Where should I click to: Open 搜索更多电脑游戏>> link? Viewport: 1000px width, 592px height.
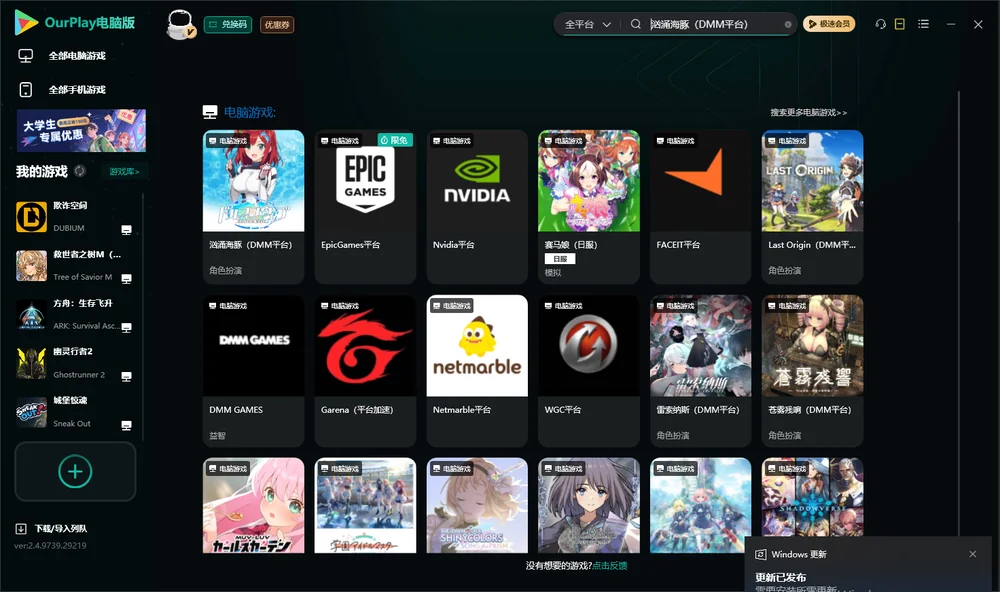click(x=808, y=112)
